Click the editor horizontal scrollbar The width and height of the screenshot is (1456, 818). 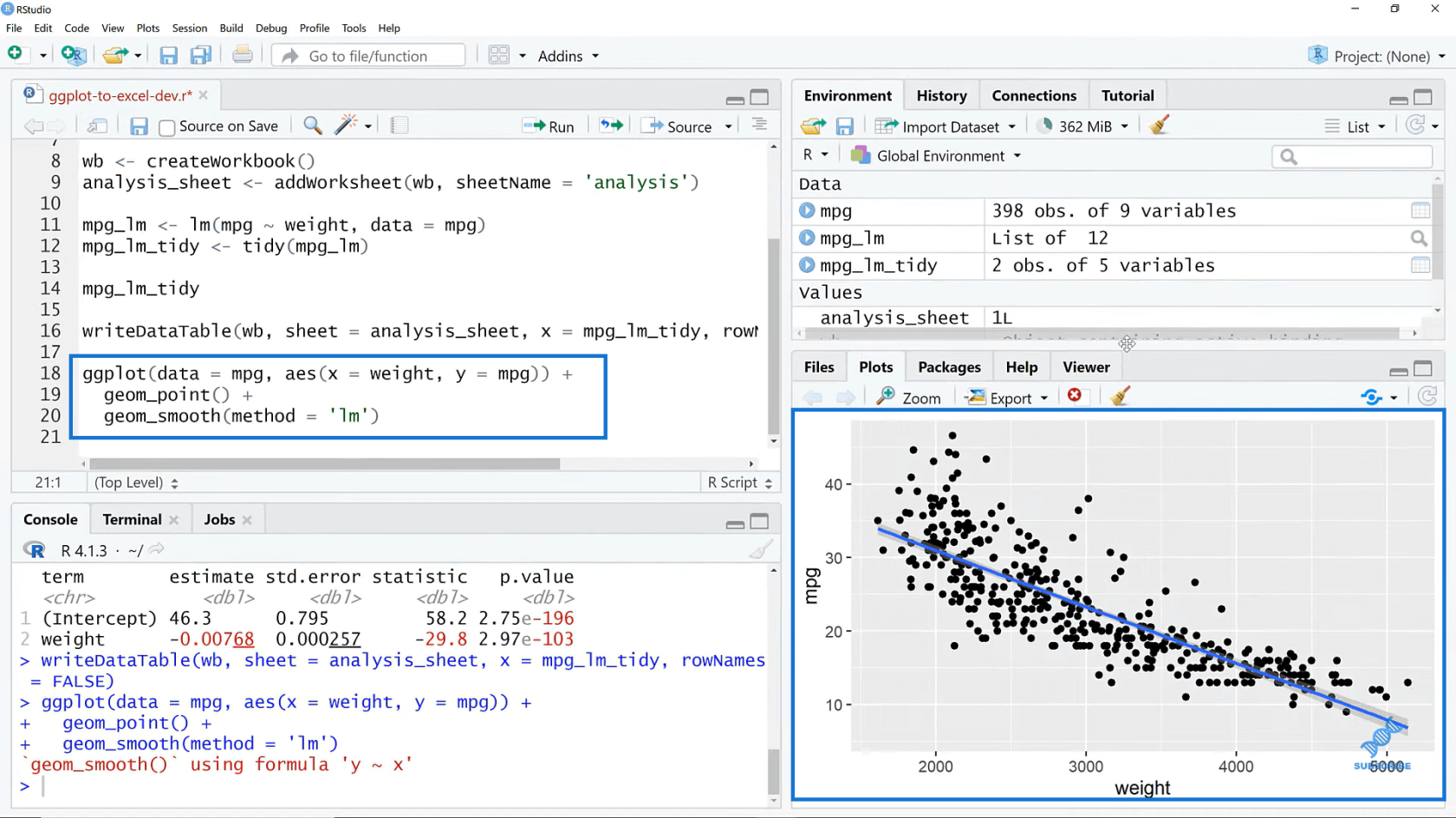tap(325, 464)
